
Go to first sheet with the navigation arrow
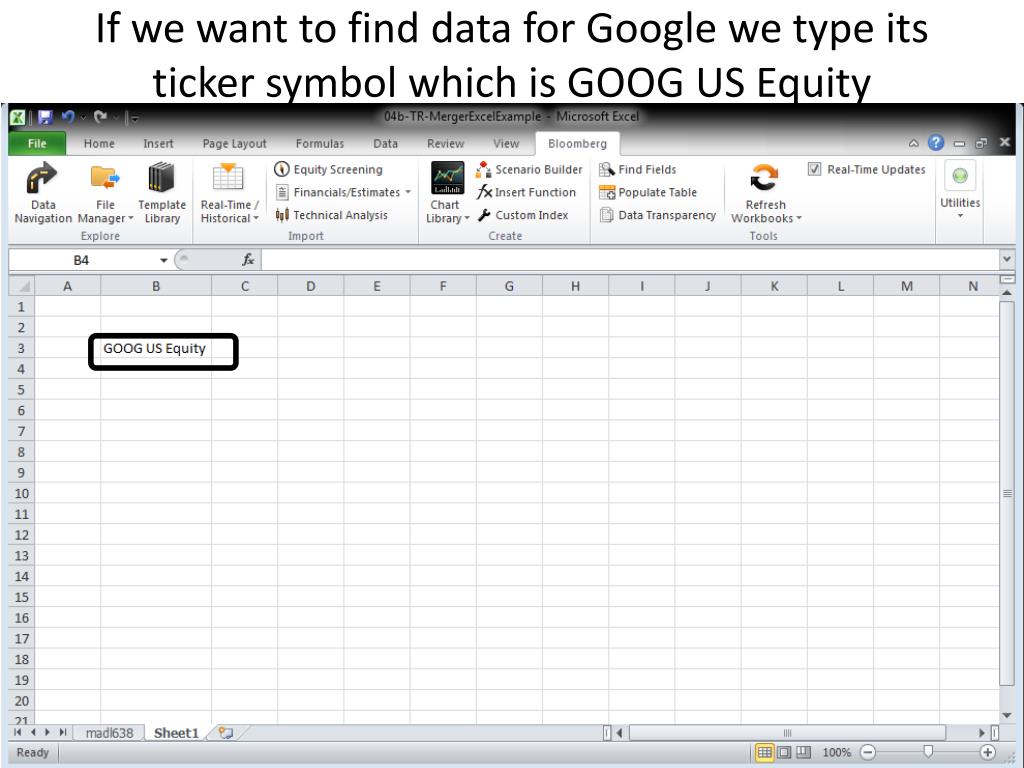18,733
